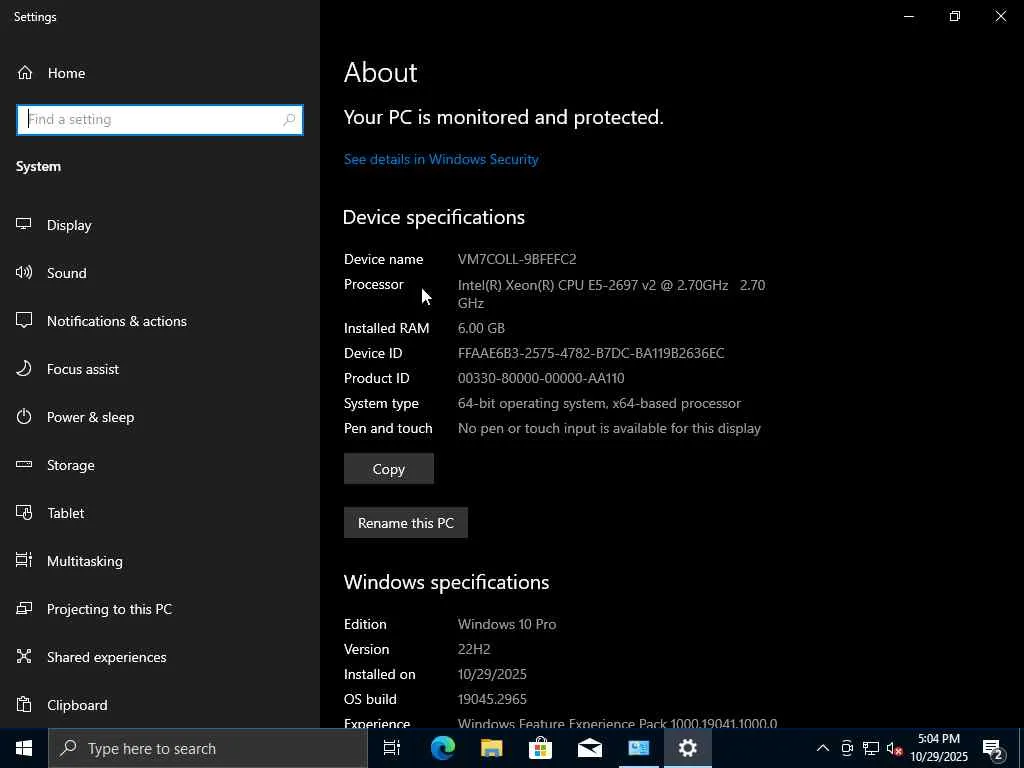Open the Windows Start menu
This screenshot has height=768, width=1024.
coord(24,748)
